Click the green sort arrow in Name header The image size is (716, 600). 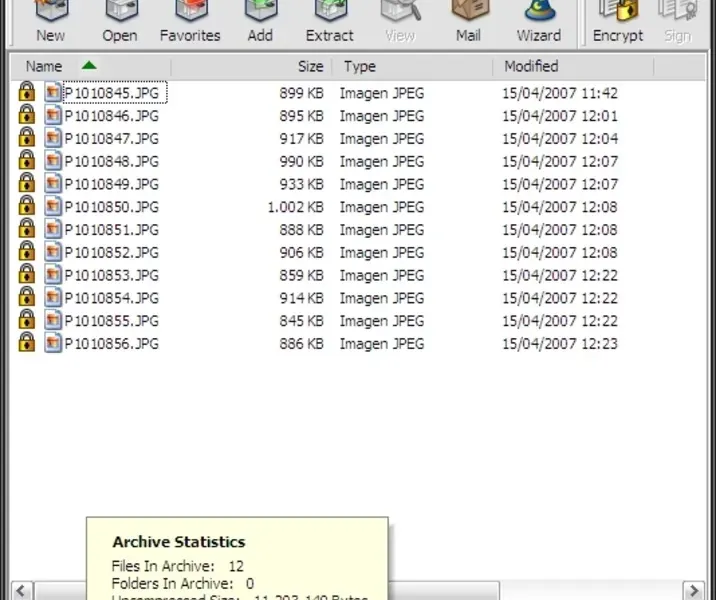coord(89,66)
